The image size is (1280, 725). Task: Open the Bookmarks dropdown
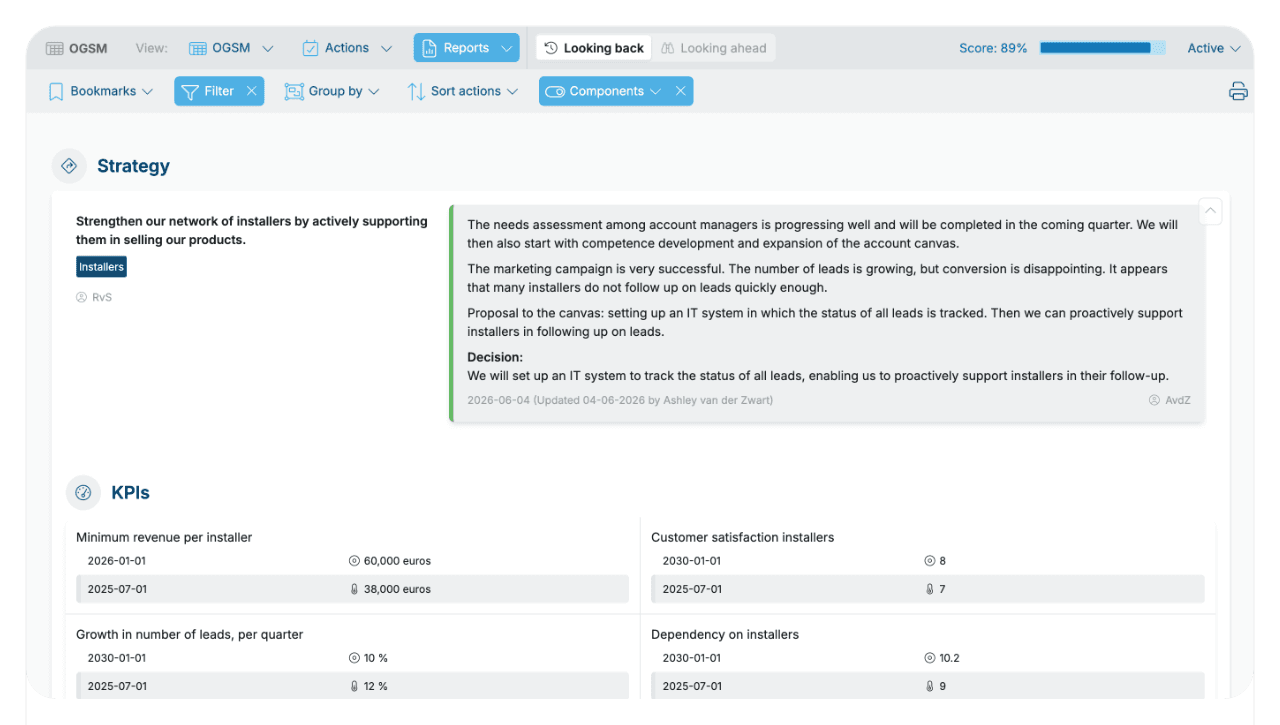pyautogui.click(x=101, y=91)
